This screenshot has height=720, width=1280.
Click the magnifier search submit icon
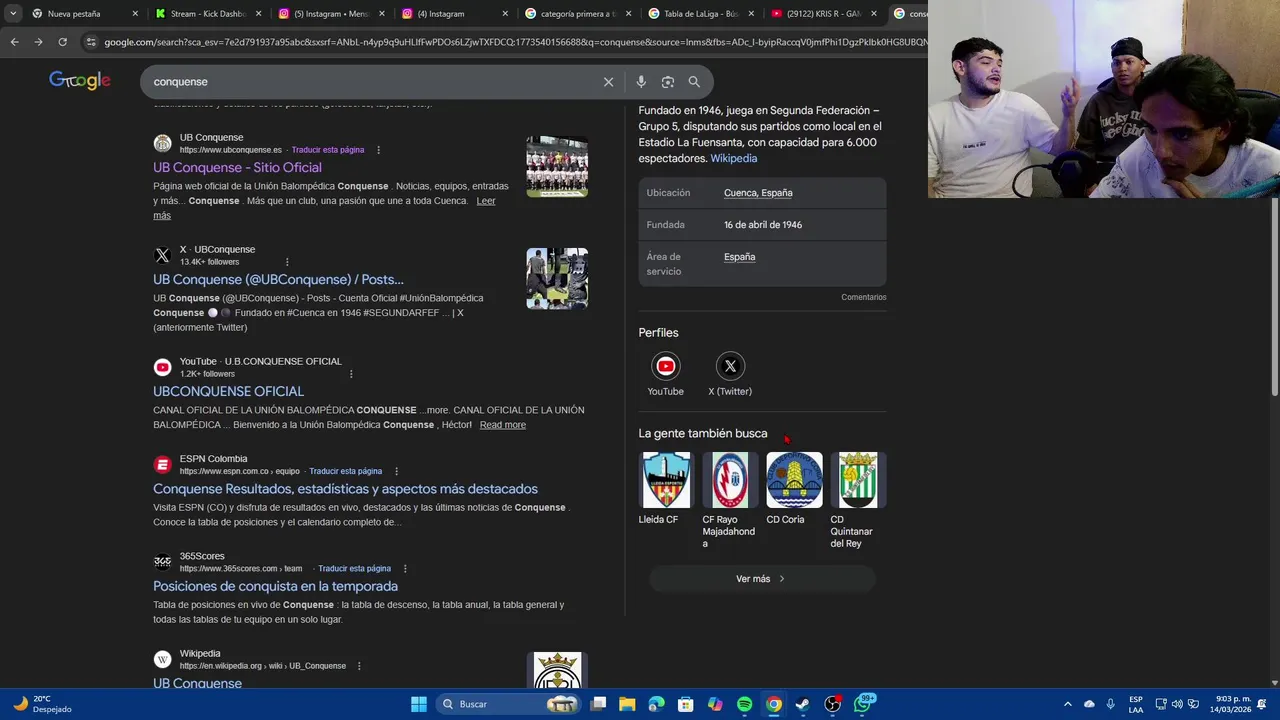(x=694, y=82)
